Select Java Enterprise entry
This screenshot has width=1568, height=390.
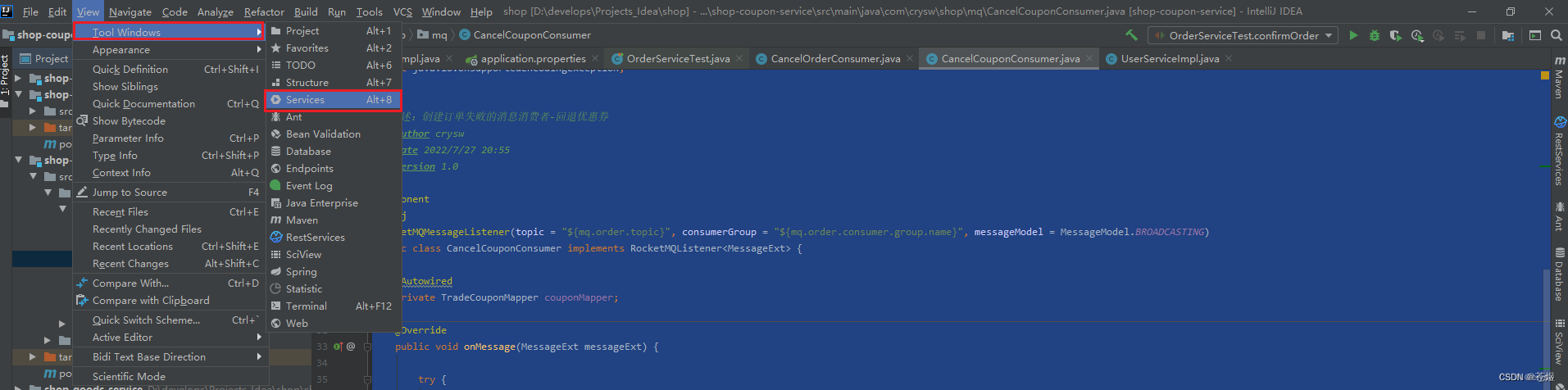[x=333, y=203]
